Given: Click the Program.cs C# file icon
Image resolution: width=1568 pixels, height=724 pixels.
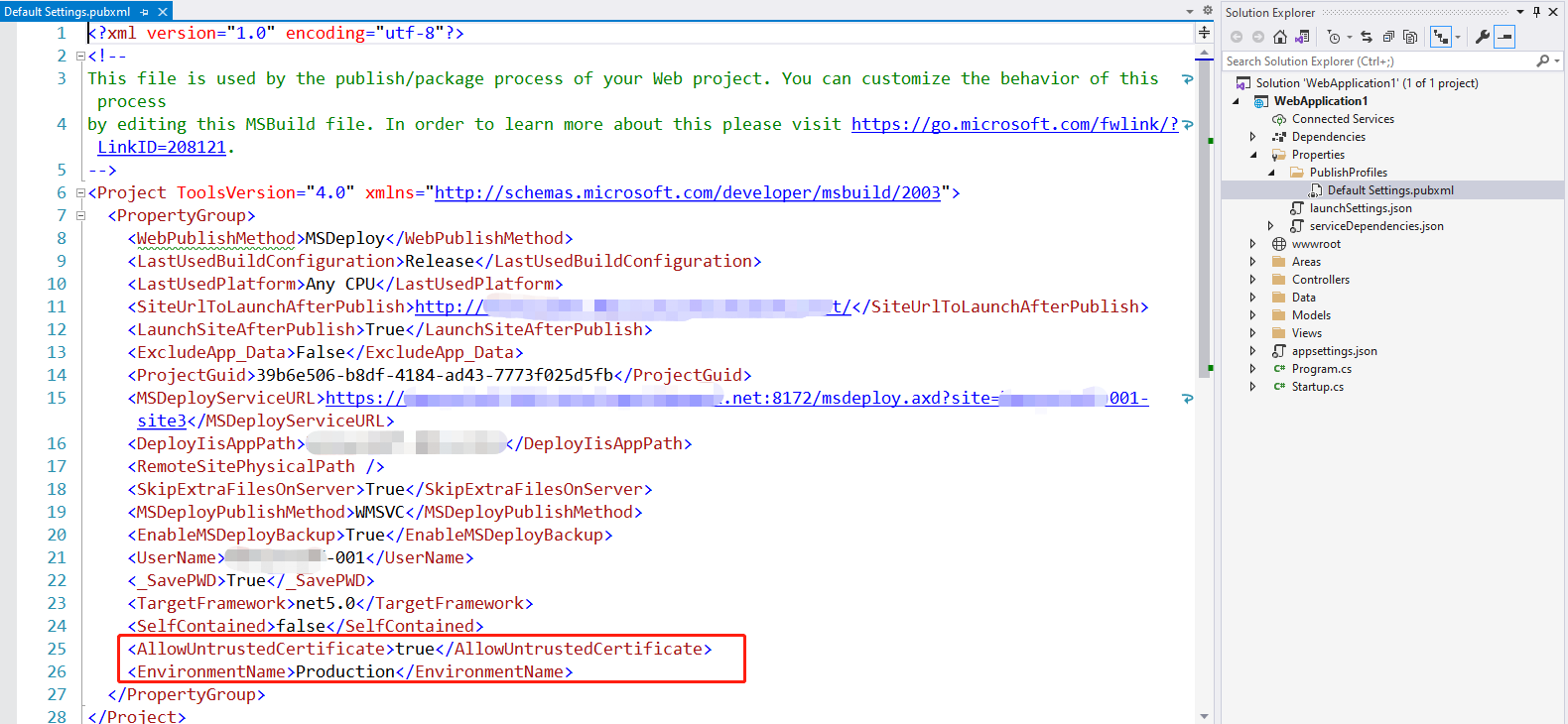Looking at the screenshot, I should point(1279,369).
